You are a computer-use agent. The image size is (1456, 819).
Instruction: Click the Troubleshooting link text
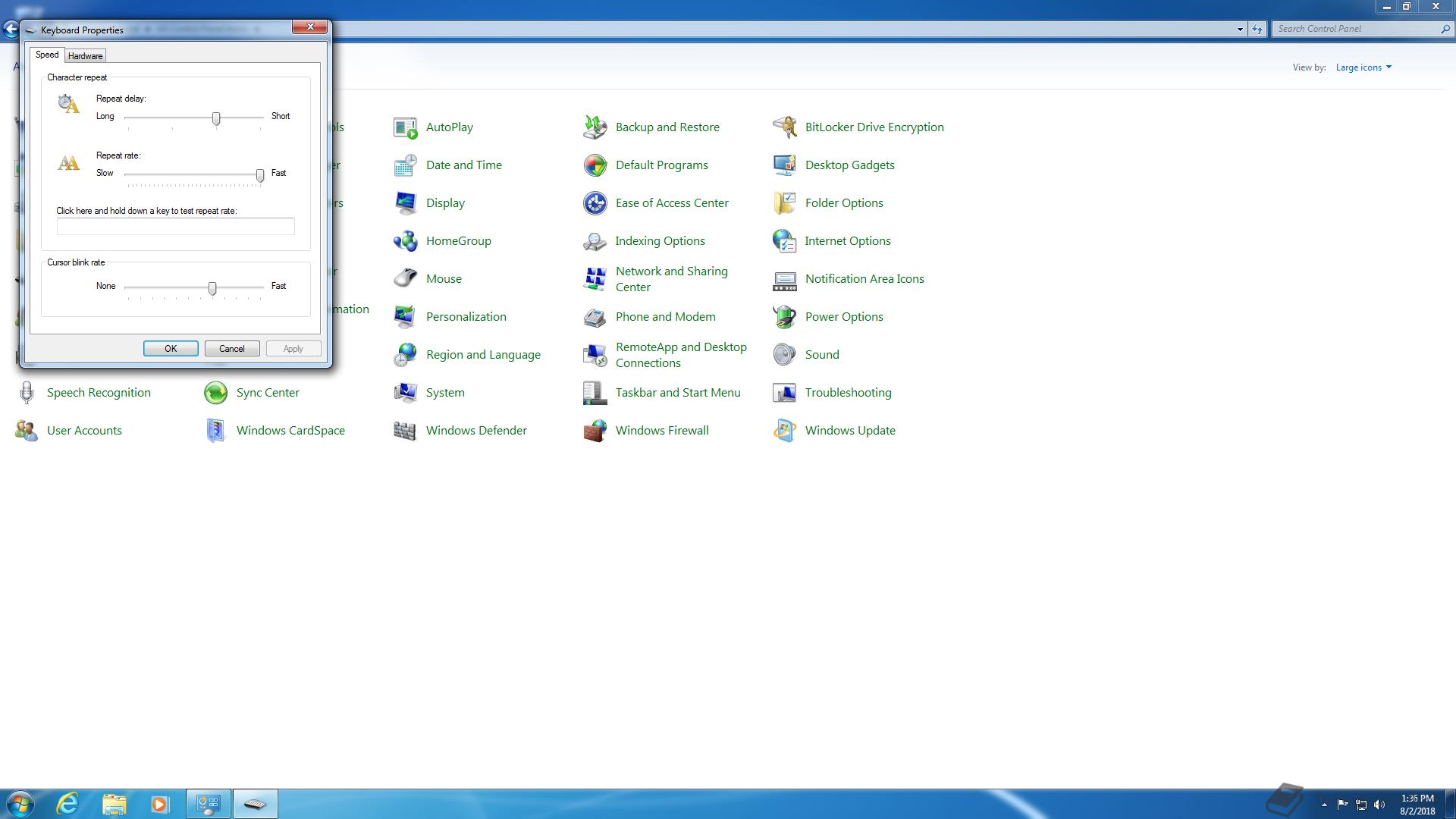848,393
